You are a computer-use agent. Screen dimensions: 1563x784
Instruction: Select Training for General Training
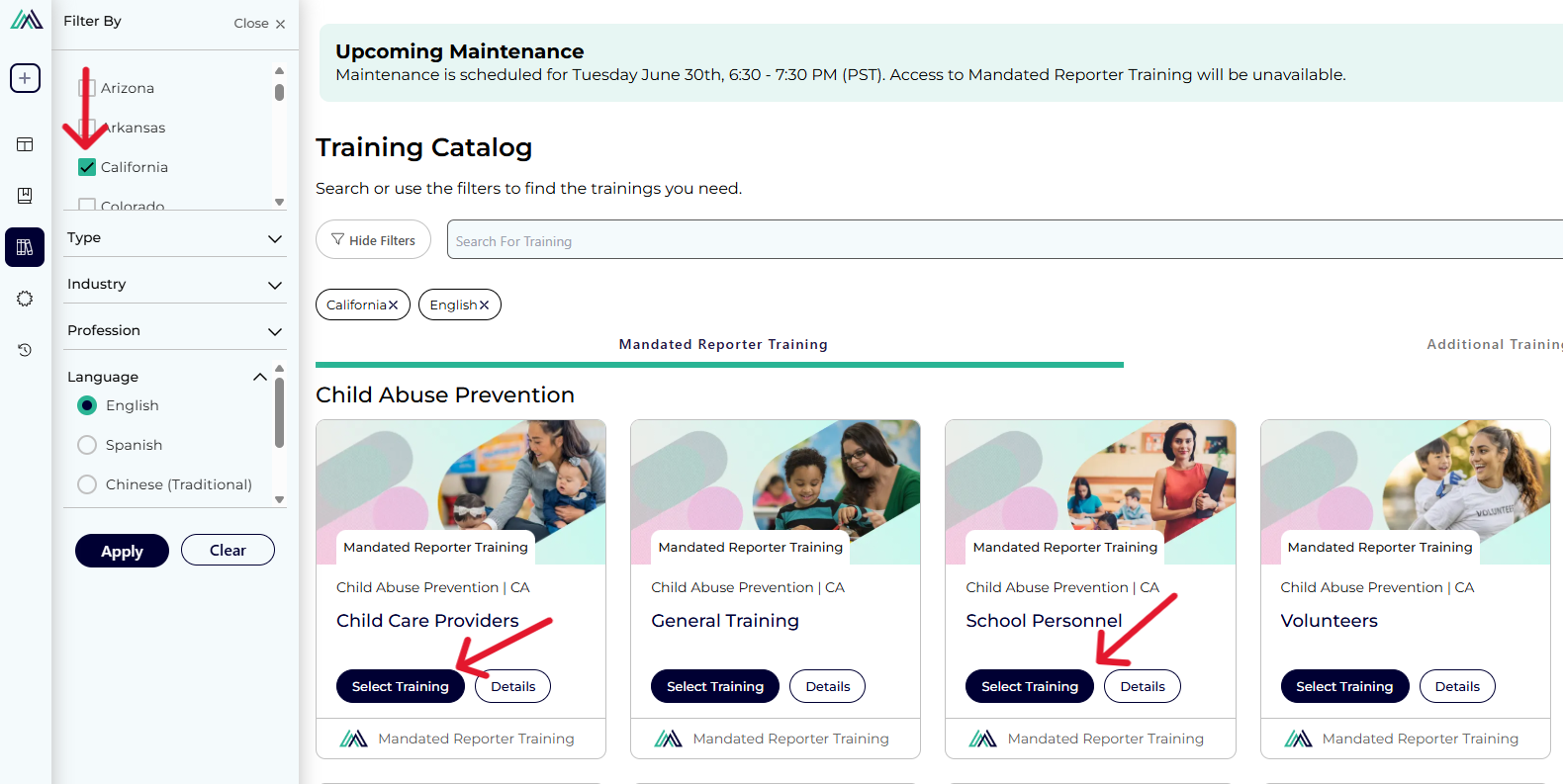pyautogui.click(x=715, y=686)
